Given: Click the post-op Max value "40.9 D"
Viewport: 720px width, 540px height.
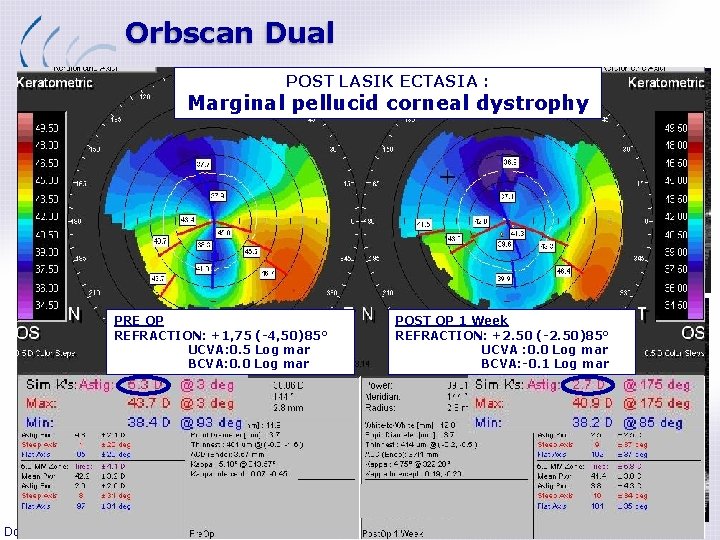Looking at the screenshot, I should (x=592, y=404).
